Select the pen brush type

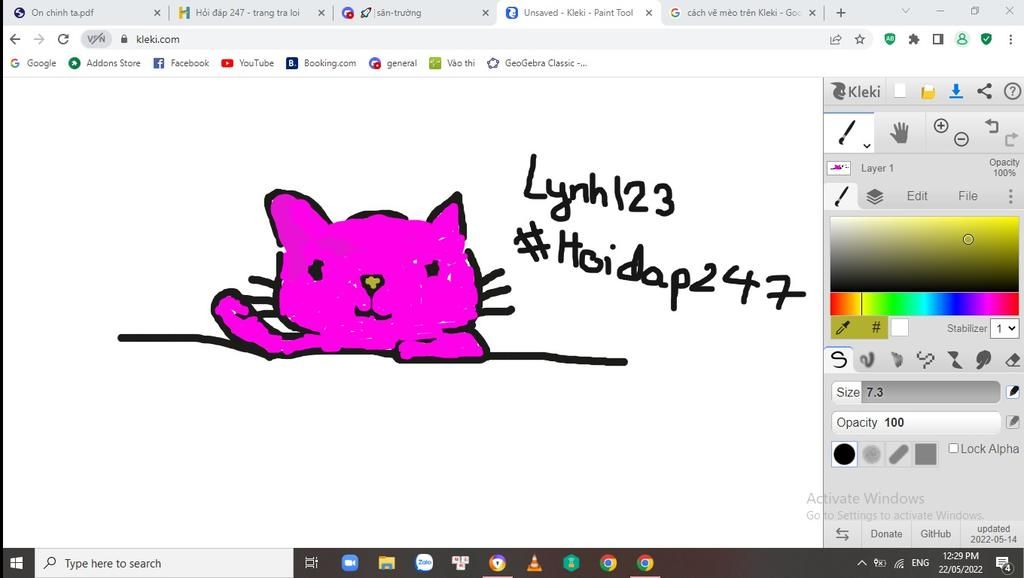(x=839, y=359)
